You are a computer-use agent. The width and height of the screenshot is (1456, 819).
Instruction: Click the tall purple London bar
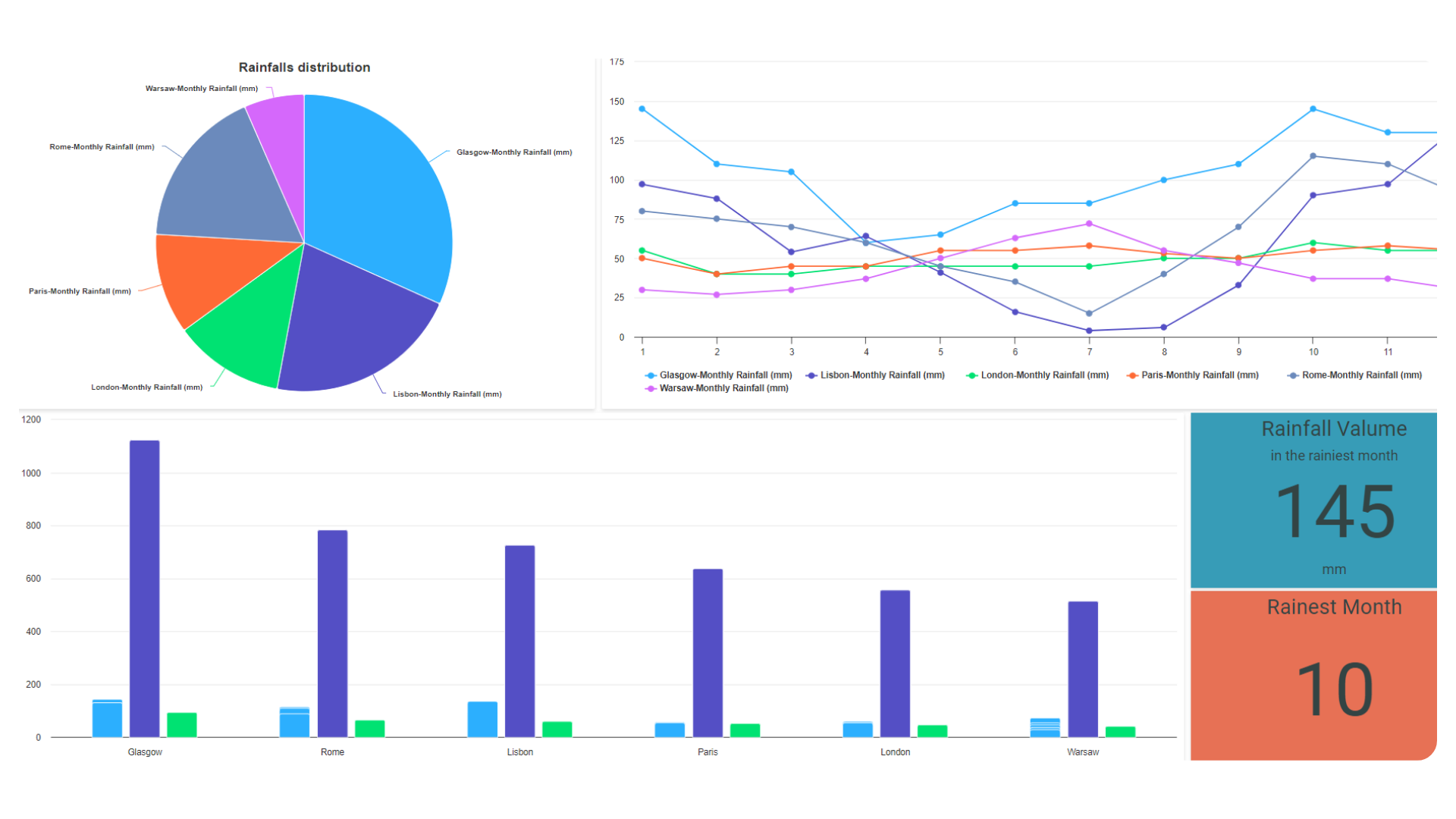click(x=895, y=664)
